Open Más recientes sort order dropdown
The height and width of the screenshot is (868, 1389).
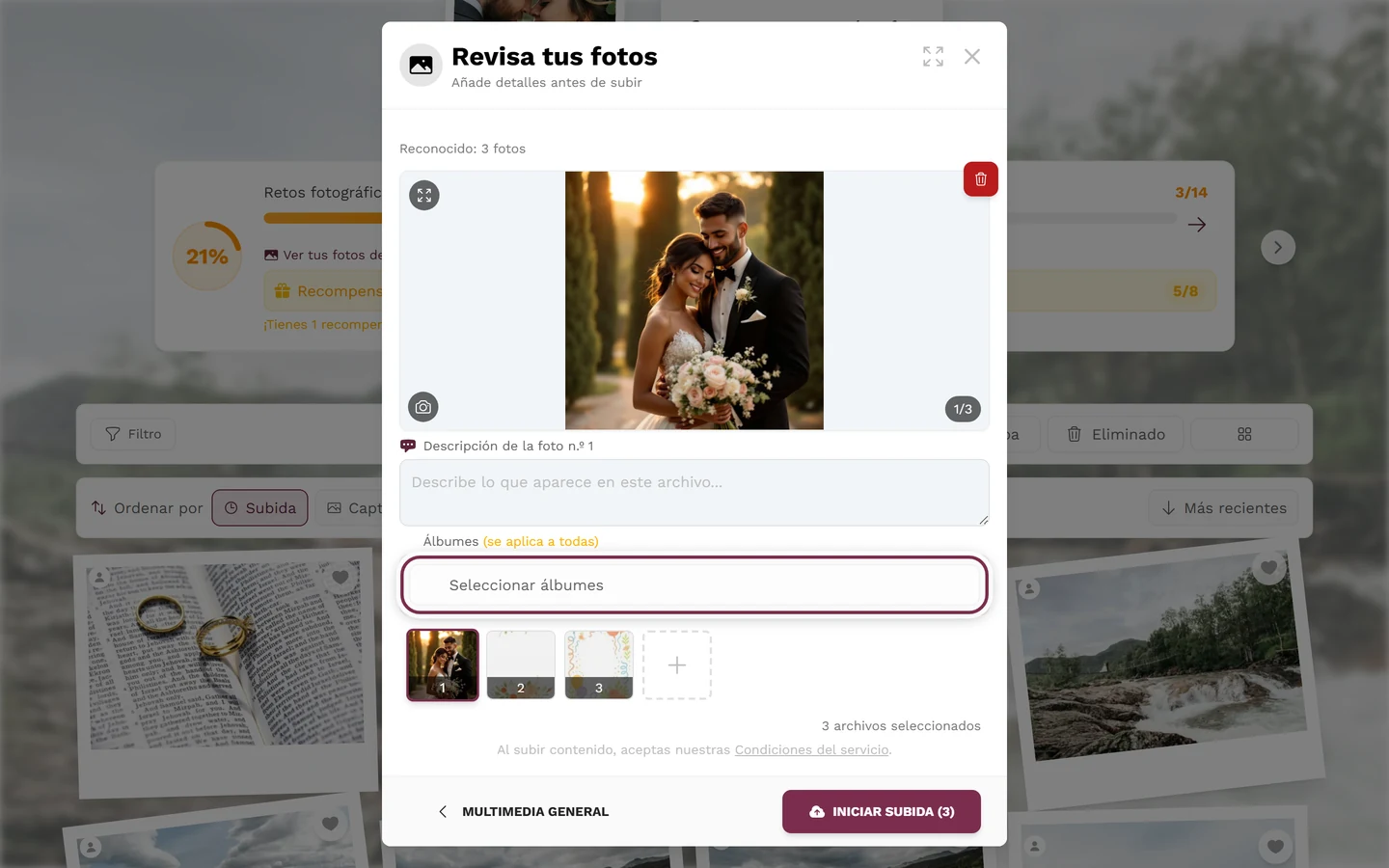[x=1224, y=508]
